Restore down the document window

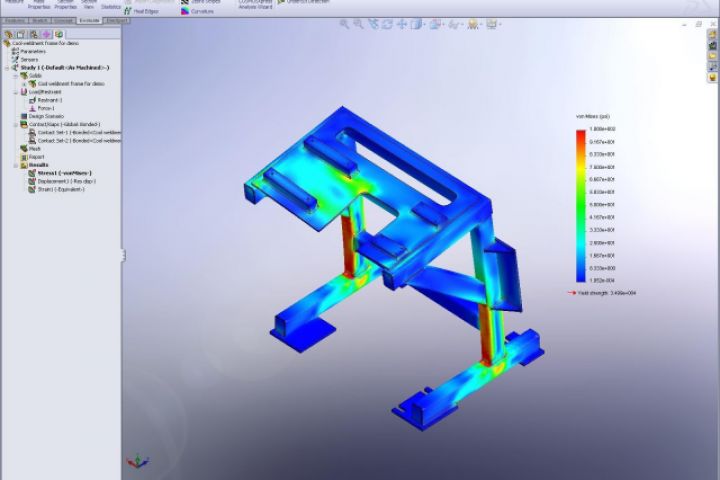coord(698,24)
